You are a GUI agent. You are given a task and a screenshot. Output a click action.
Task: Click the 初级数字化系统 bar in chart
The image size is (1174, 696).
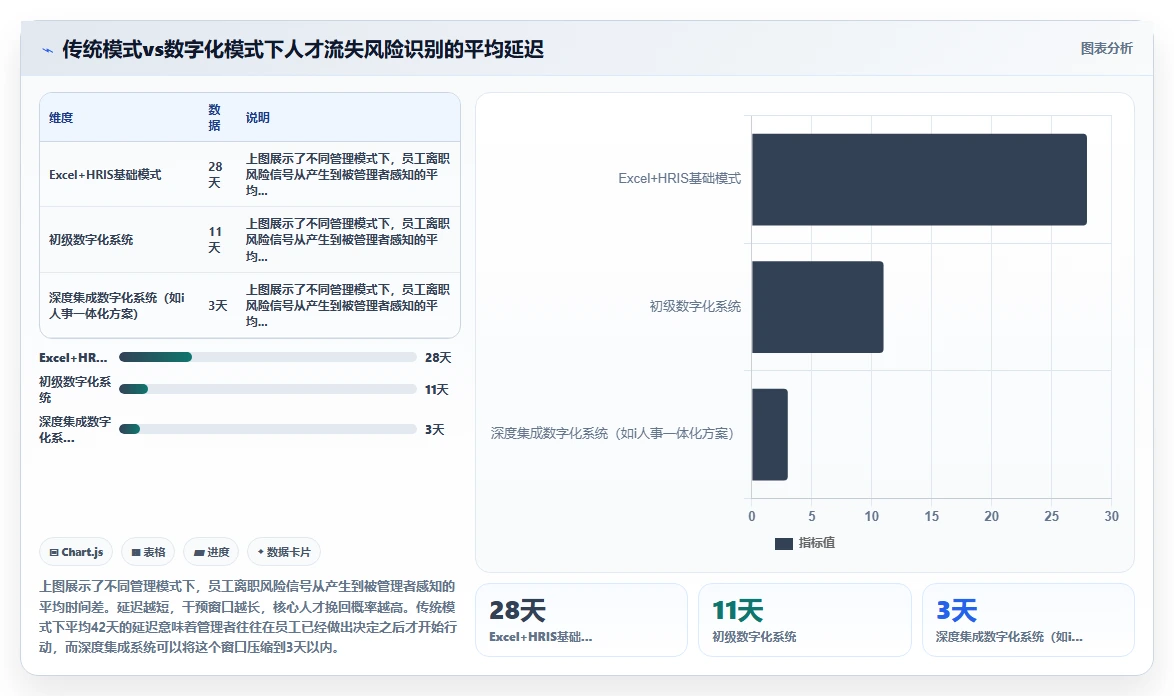click(x=818, y=307)
